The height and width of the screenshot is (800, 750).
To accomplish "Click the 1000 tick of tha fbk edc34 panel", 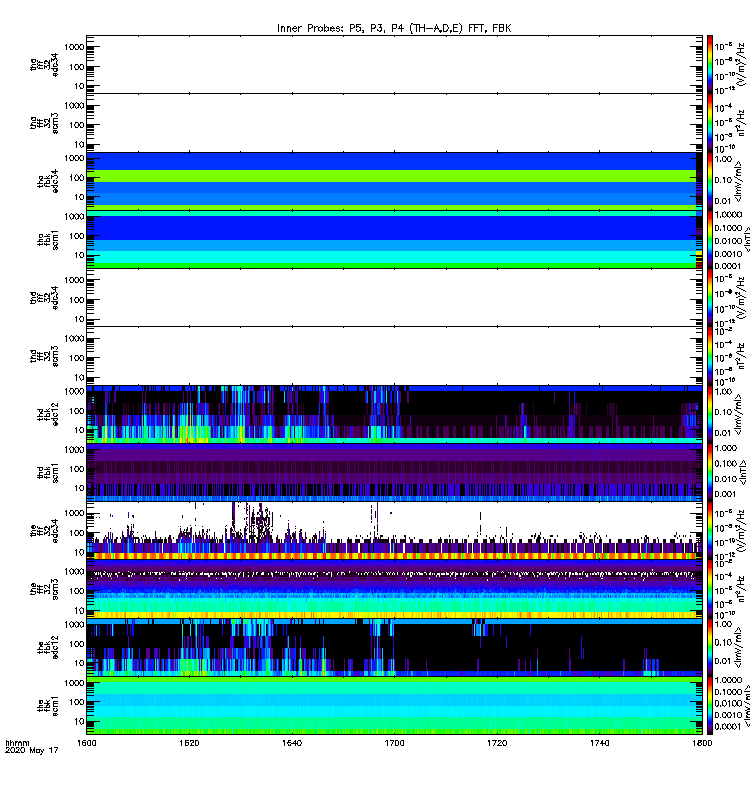I will click(74, 158).
